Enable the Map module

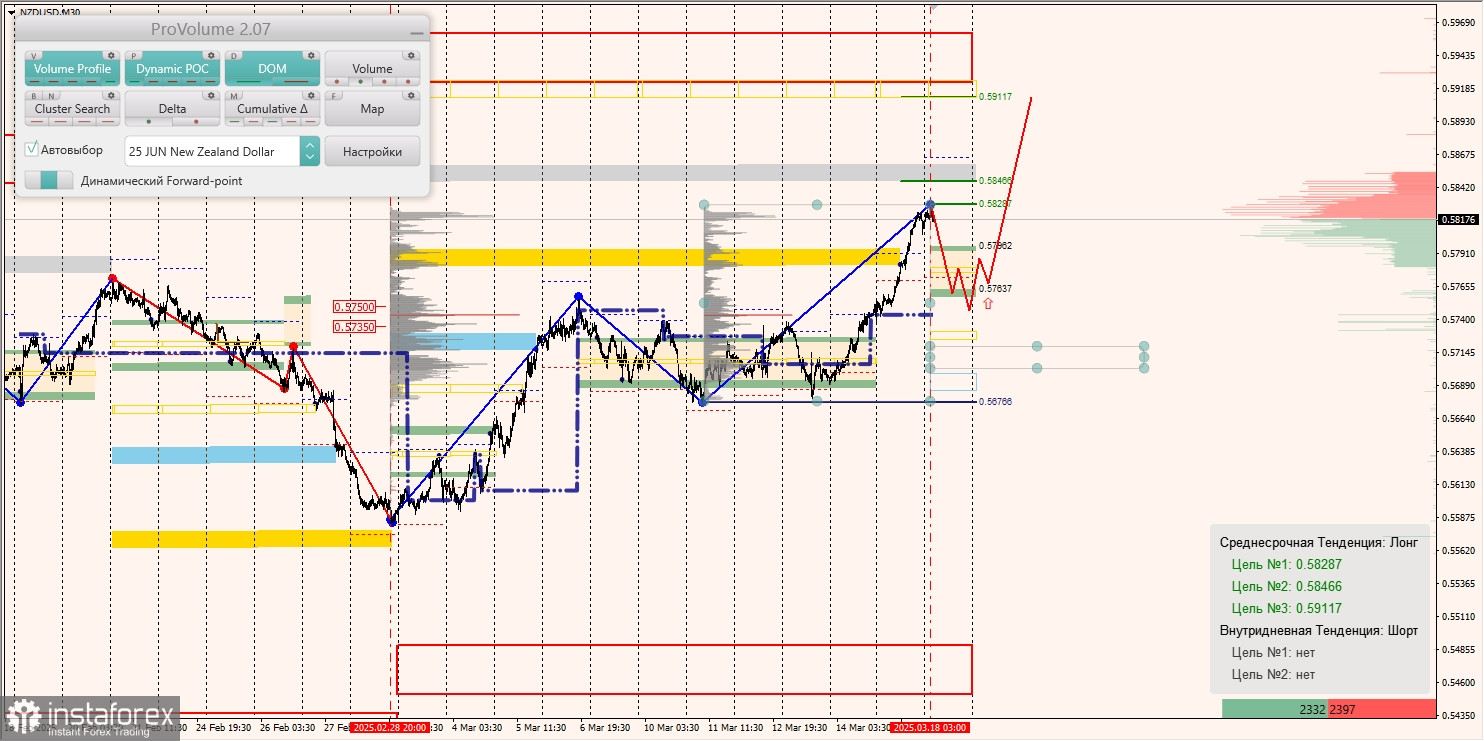372,109
